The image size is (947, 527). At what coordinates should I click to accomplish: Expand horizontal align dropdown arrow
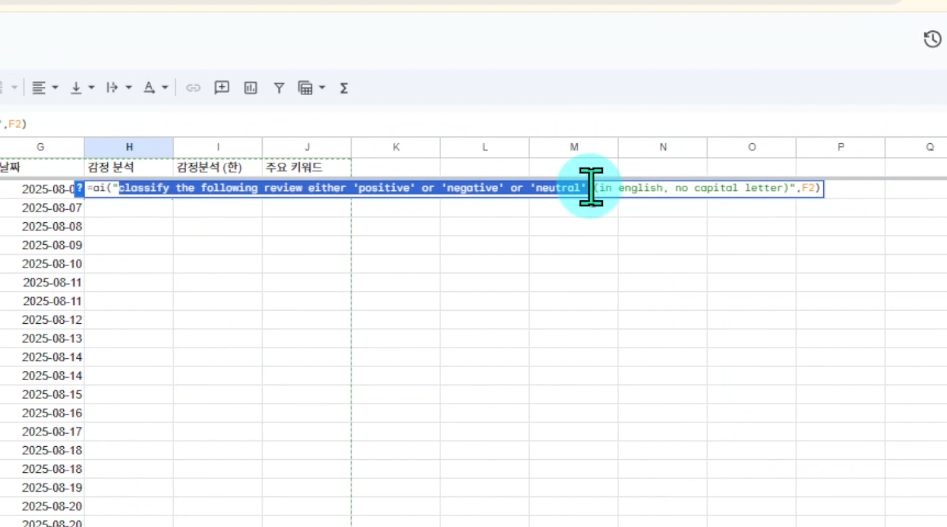click(x=55, y=88)
